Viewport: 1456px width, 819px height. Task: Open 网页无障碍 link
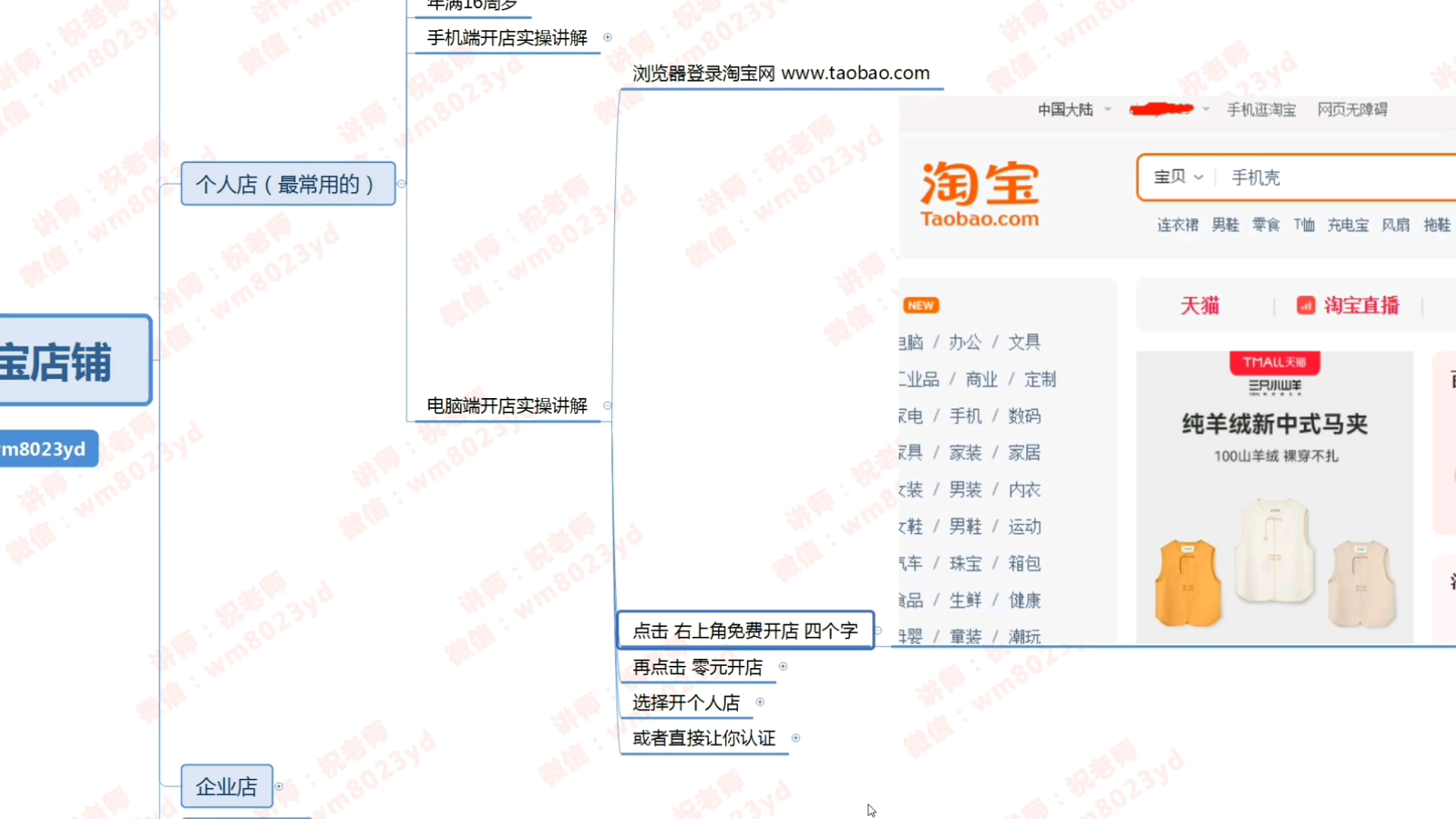1352,110
